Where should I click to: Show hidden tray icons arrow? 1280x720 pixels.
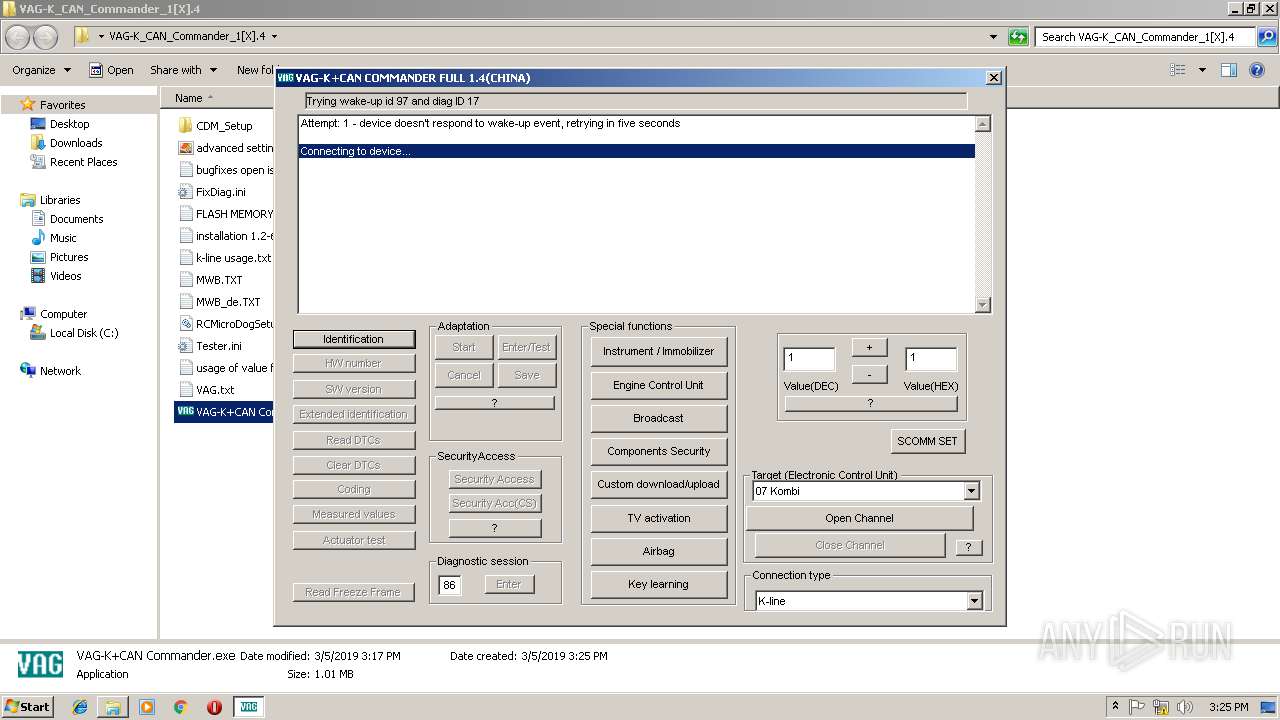point(1115,707)
